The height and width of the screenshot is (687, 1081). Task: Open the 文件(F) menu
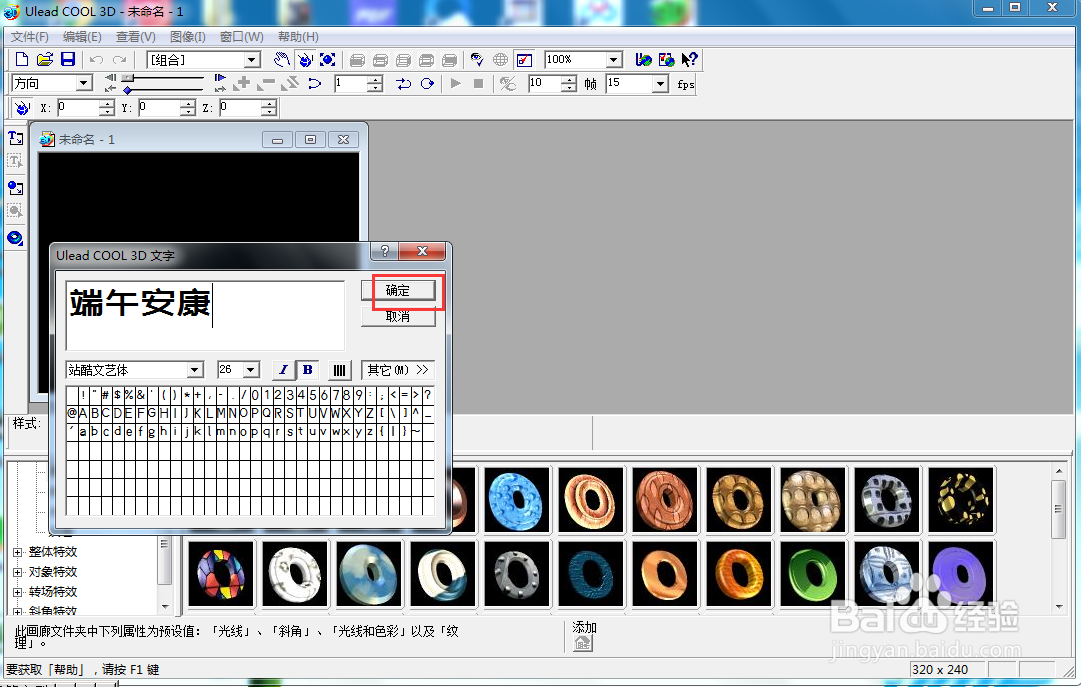click(30, 37)
